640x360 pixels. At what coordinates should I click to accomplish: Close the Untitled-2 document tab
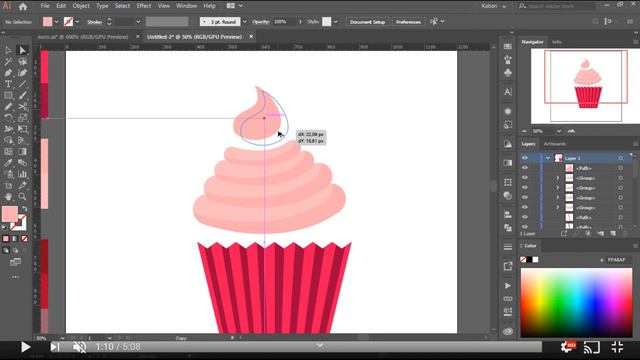[251, 36]
